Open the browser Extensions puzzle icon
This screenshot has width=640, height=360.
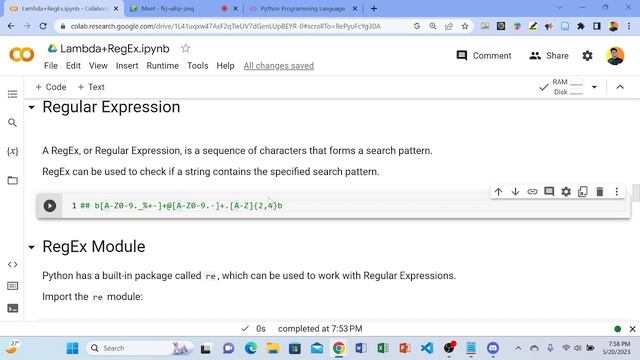point(580,26)
